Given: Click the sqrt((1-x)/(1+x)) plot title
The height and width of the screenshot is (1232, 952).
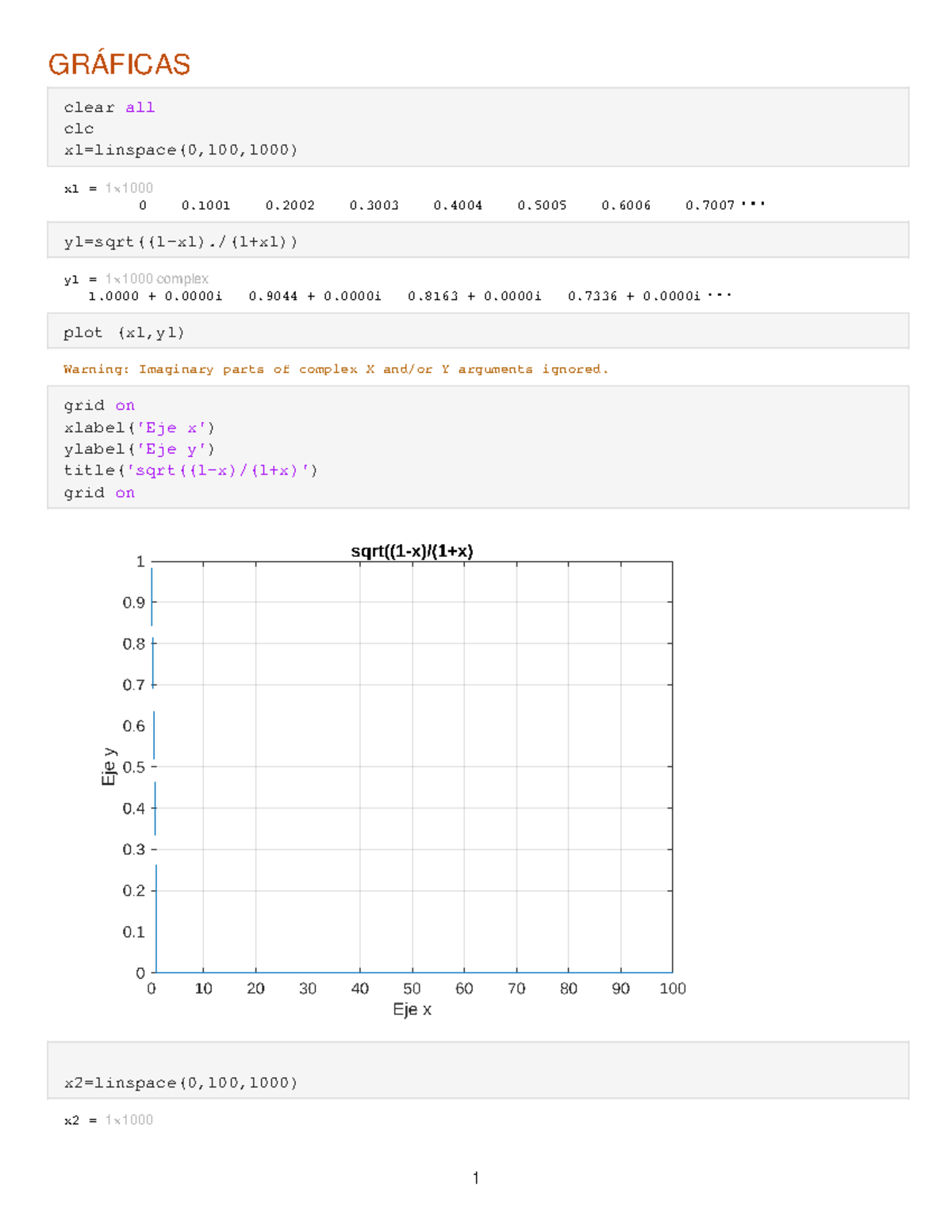Looking at the screenshot, I should point(413,549).
